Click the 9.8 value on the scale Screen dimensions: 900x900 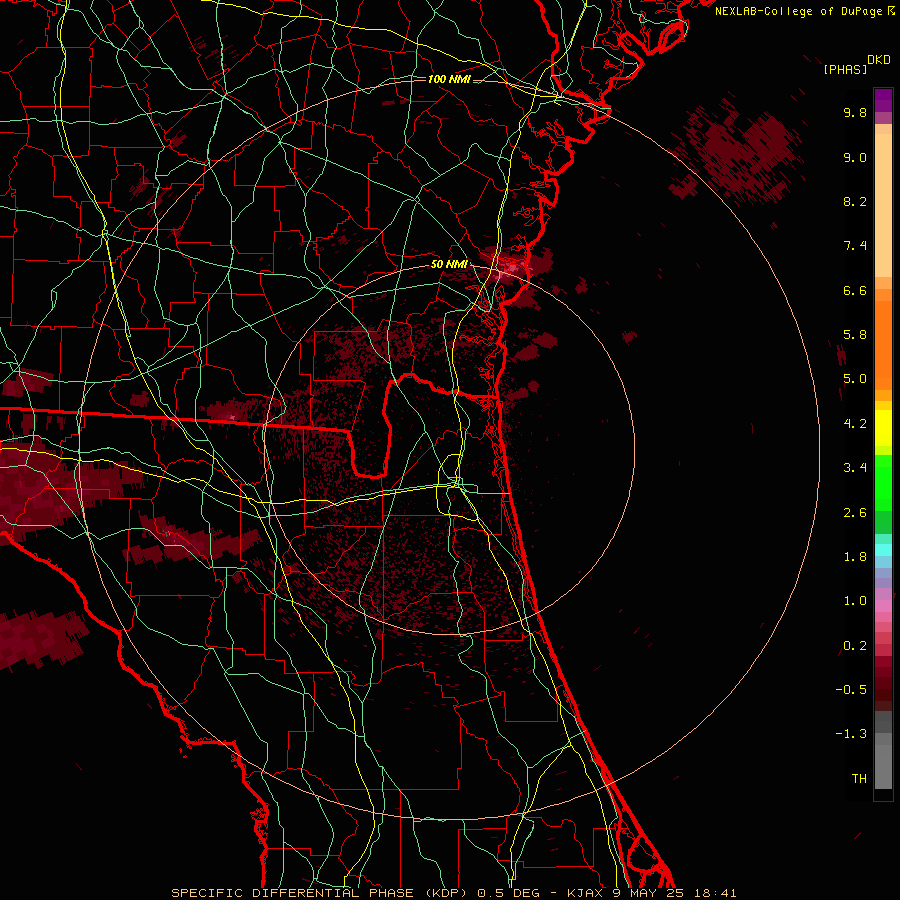pyautogui.click(x=855, y=112)
